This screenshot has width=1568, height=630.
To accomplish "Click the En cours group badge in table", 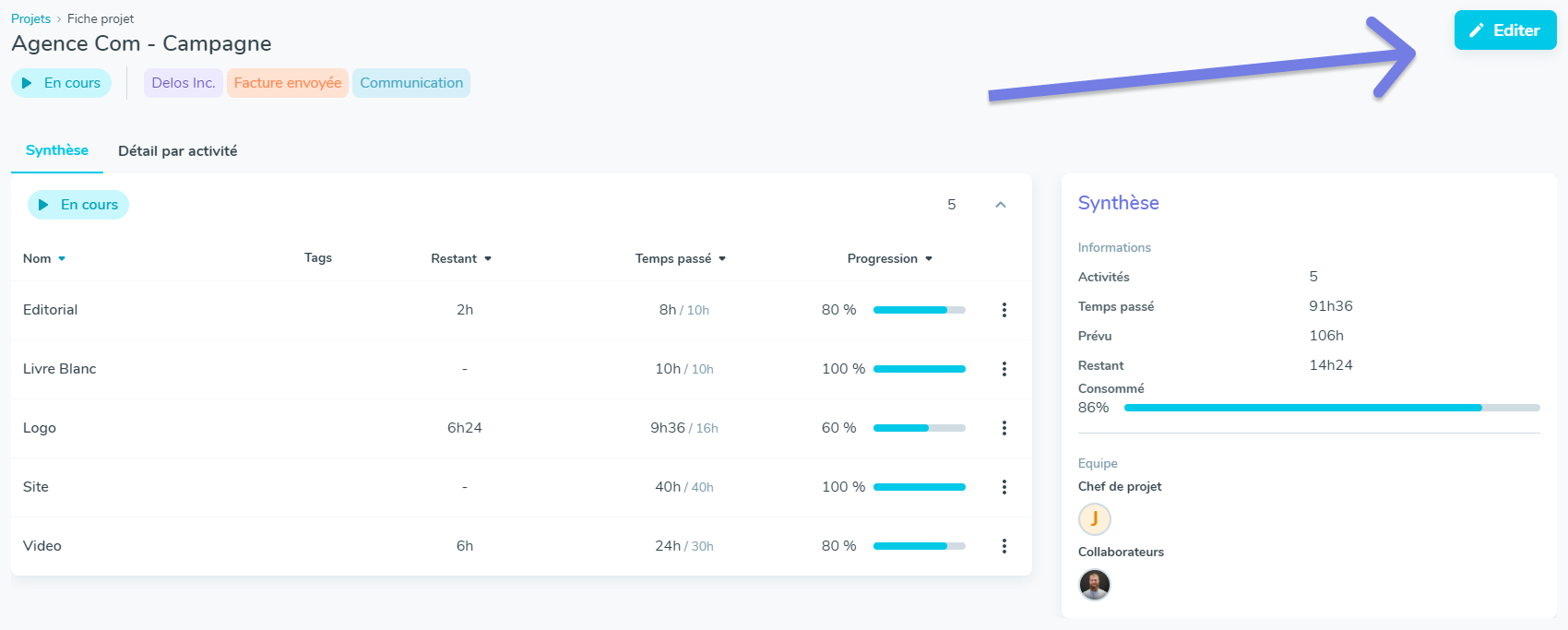I will click(x=78, y=205).
